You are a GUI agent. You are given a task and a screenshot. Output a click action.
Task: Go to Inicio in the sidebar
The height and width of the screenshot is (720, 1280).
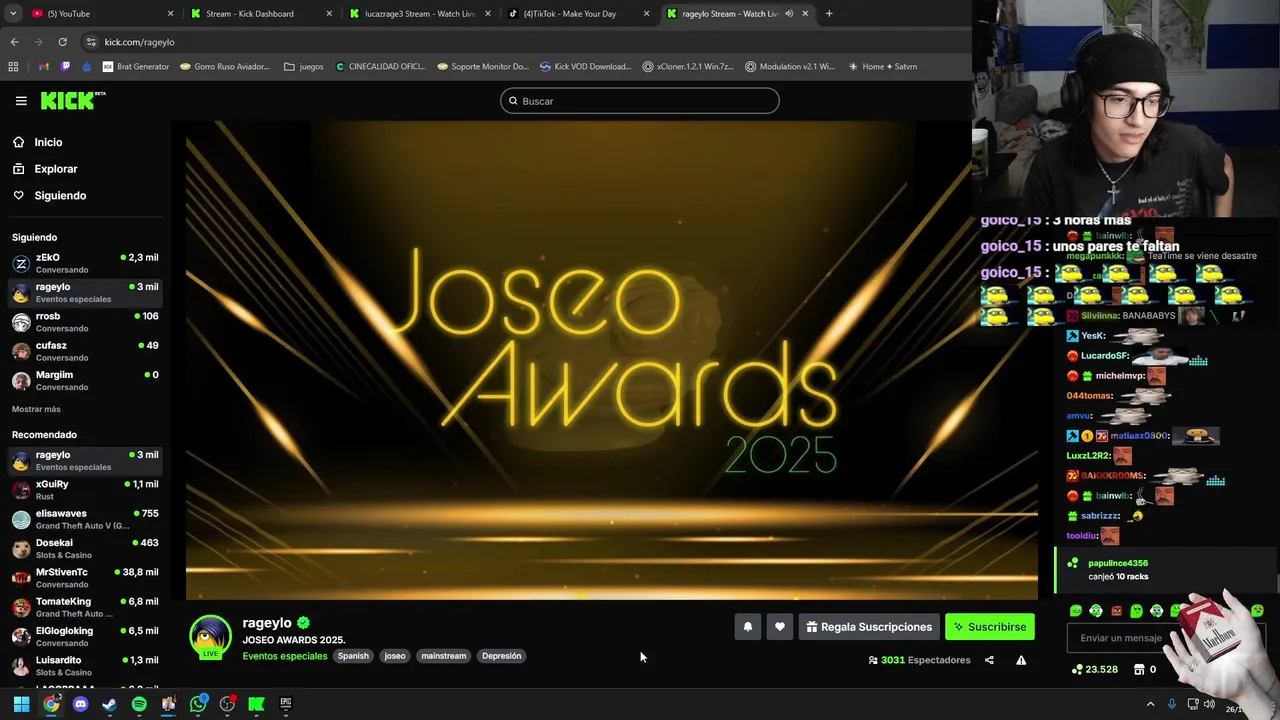tap(48, 142)
